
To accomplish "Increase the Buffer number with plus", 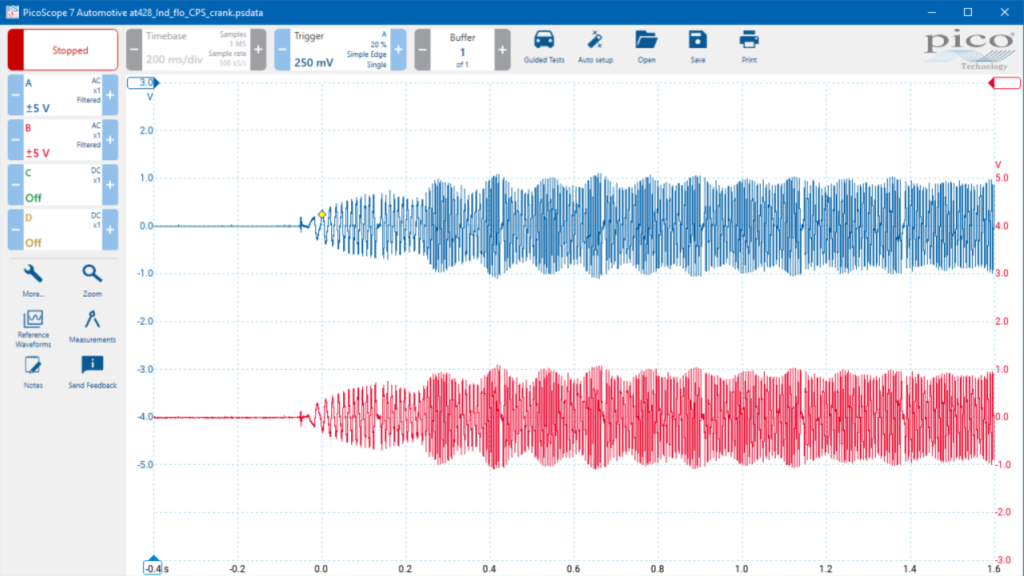I will (x=502, y=50).
